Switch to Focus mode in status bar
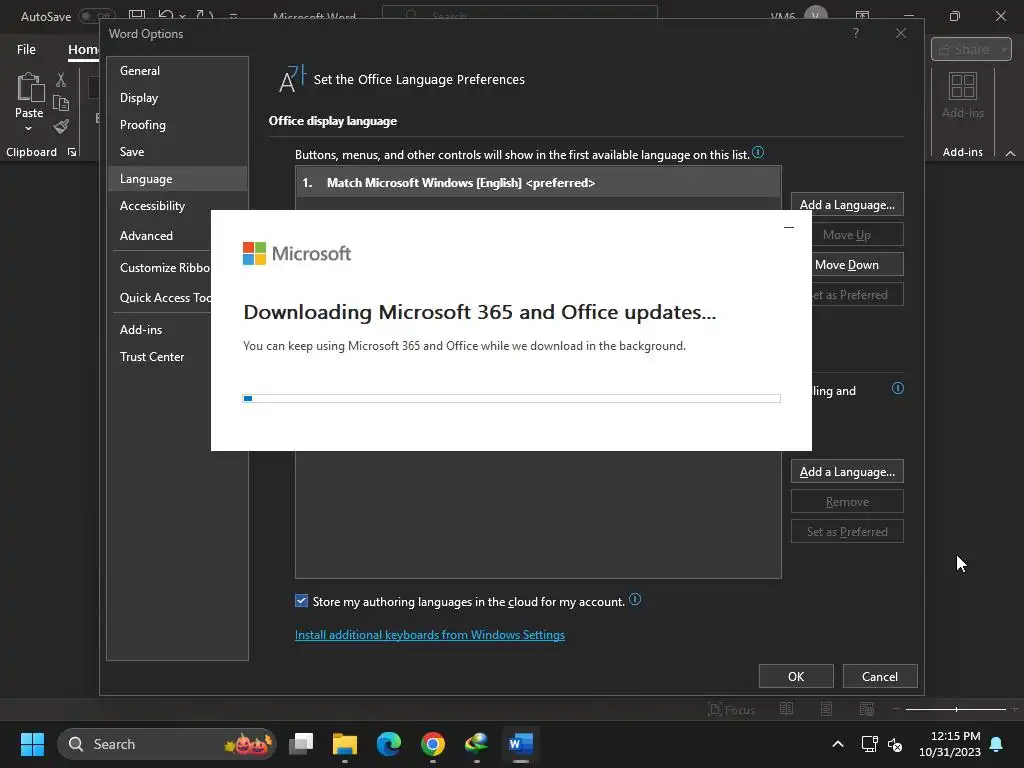 [x=731, y=709]
